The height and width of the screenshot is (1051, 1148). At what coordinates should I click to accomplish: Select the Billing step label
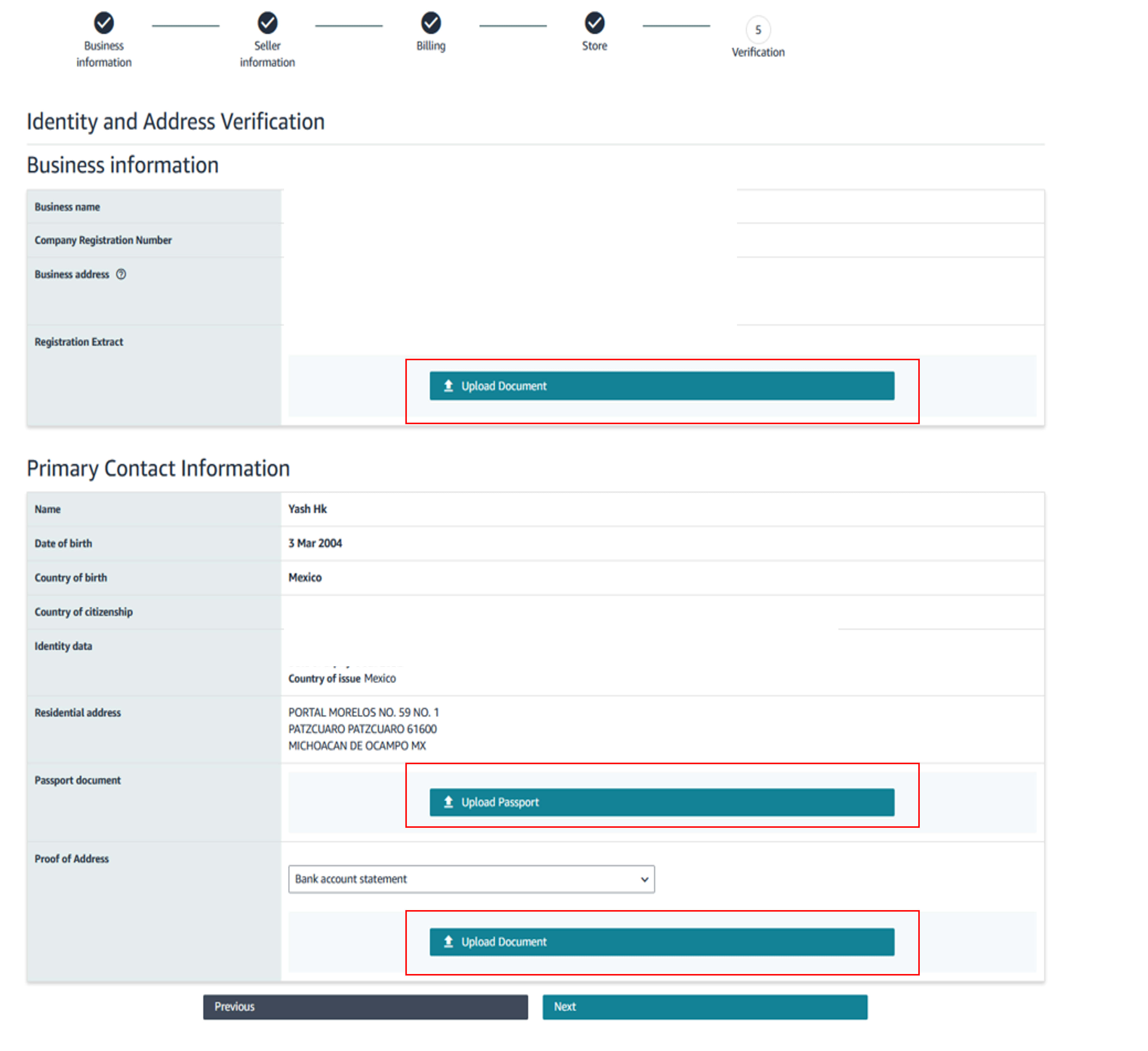point(431,46)
